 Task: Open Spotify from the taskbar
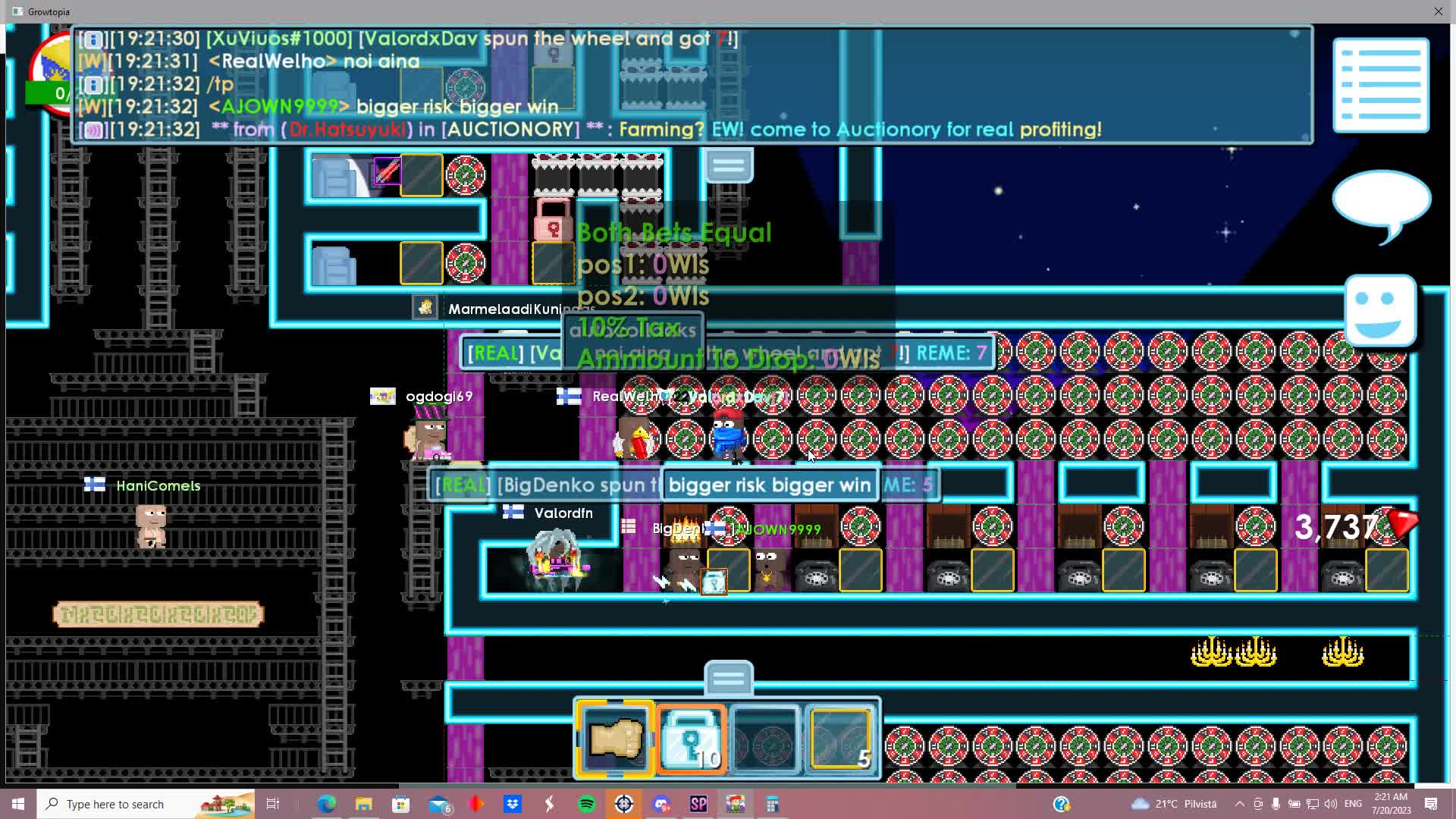(585, 804)
